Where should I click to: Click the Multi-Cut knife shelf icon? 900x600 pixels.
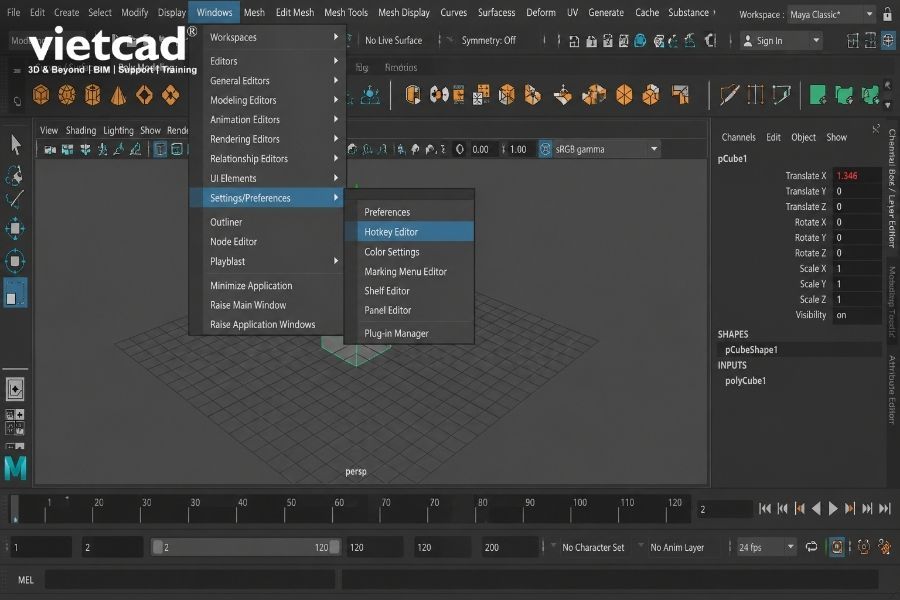pyautogui.click(x=729, y=95)
